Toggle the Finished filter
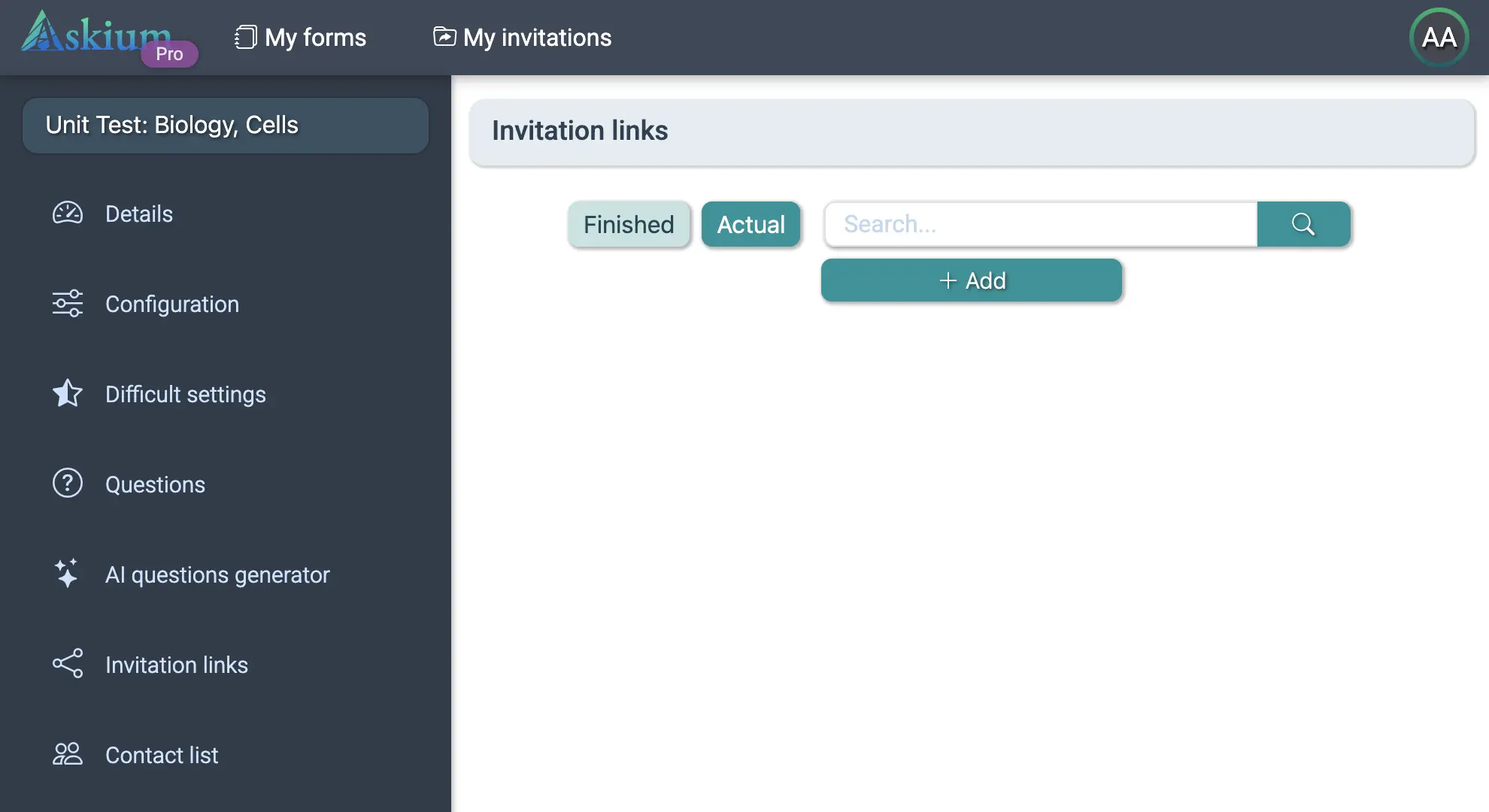Image resolution: width=1489 pixels, height=812 pixels. pos(629,224)
